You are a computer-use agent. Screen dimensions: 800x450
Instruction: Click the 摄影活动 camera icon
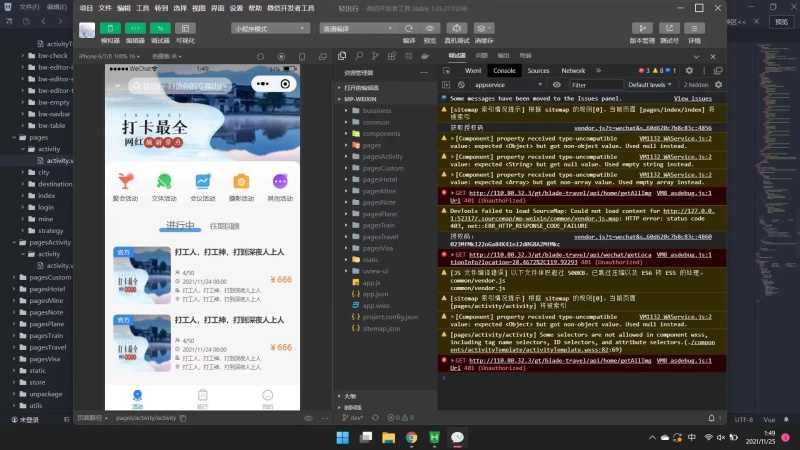click(241, 181)
